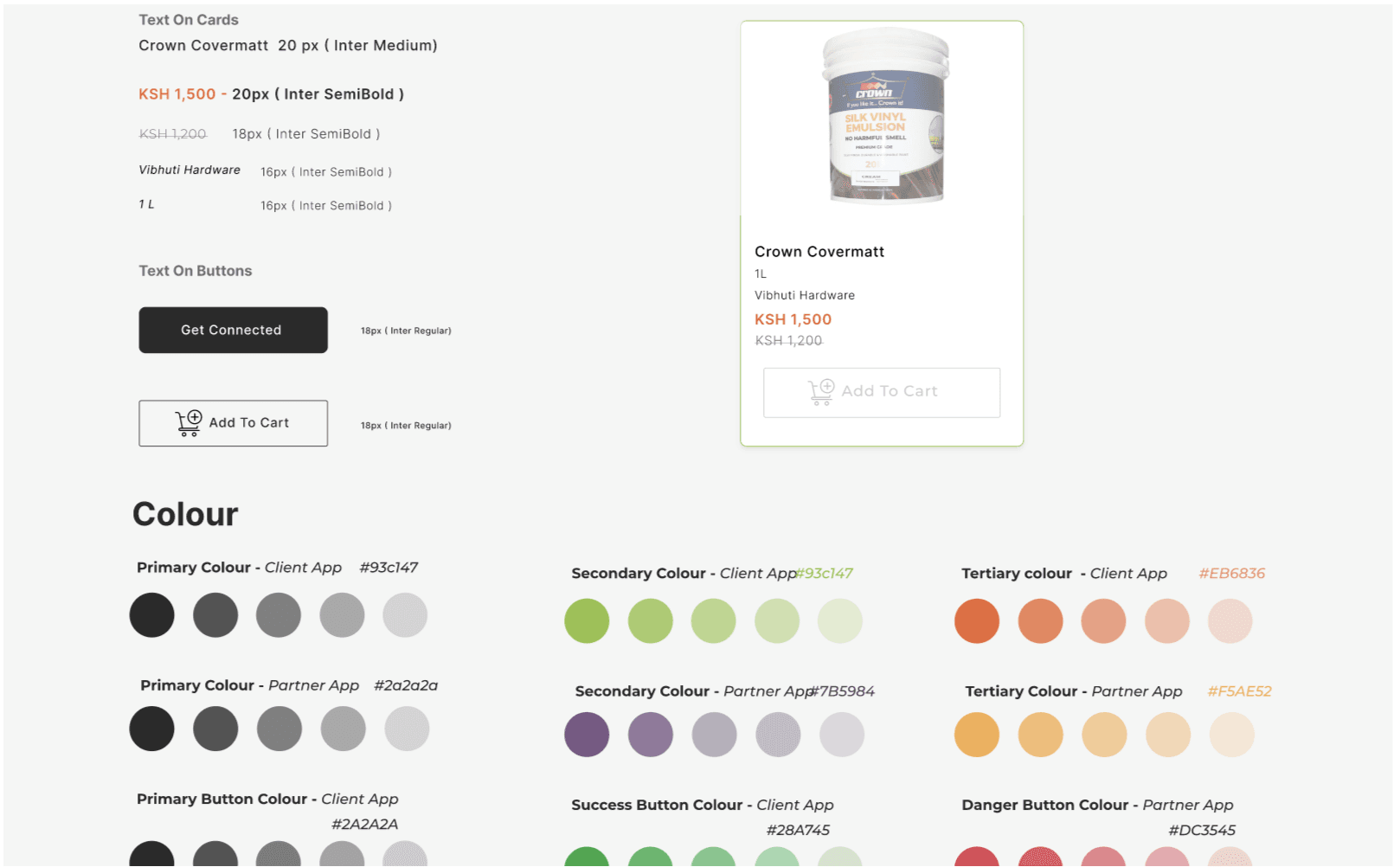Click Add To Cart on the Crown Covermatt card
1400x867 pixels.
[882, 392]
